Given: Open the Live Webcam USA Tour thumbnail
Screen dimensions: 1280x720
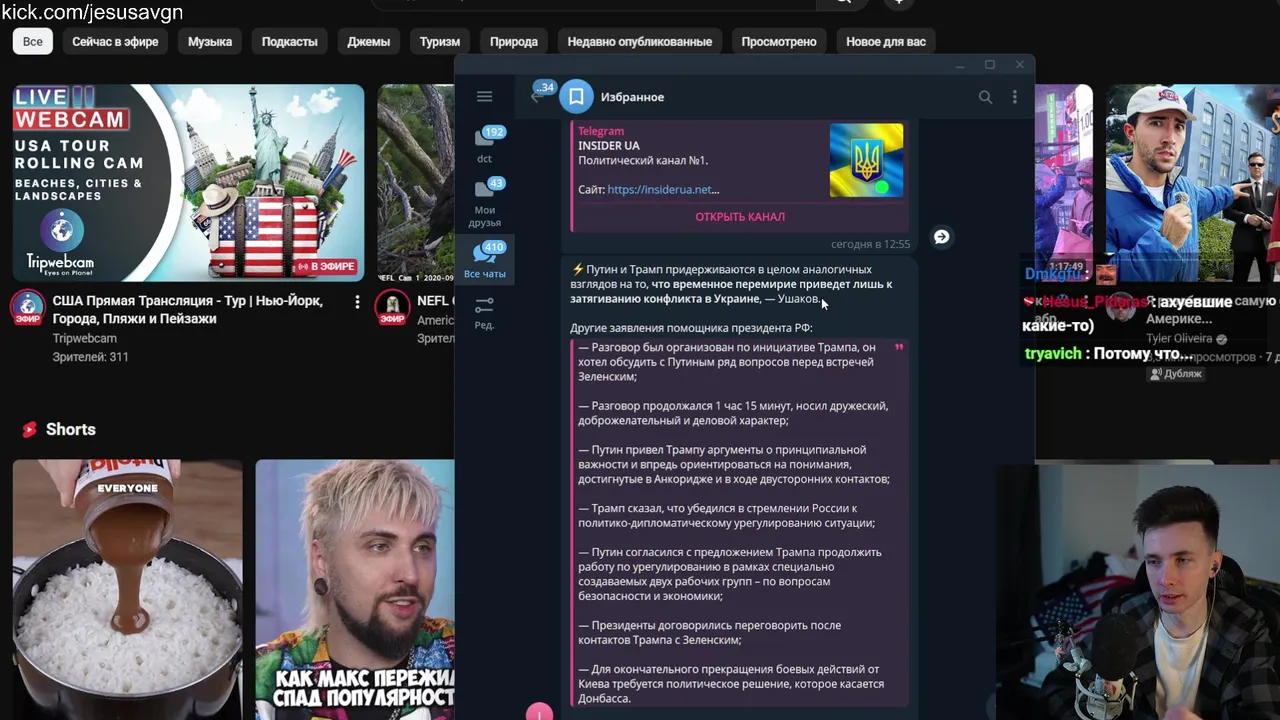Looking at the screenshot, I should pos(188,183).
